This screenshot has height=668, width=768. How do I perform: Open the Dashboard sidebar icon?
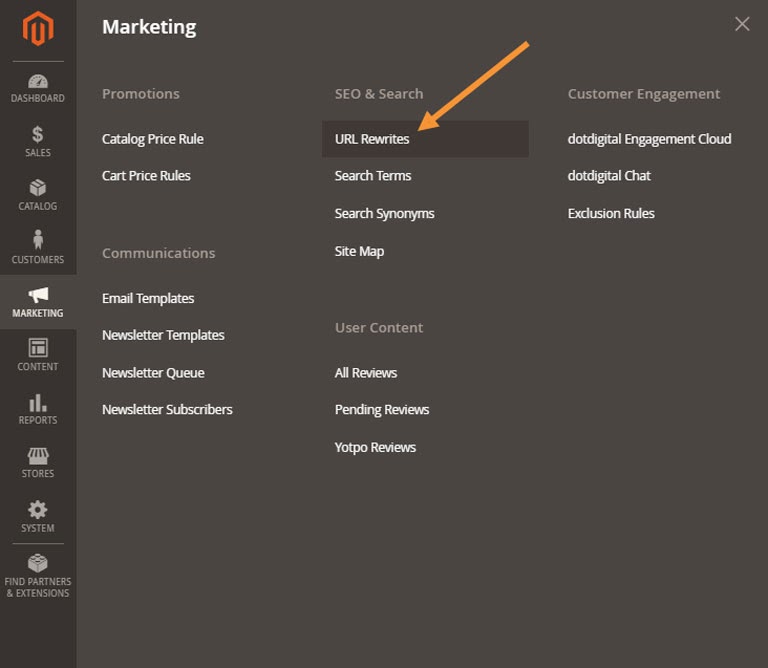coord(38,81)
